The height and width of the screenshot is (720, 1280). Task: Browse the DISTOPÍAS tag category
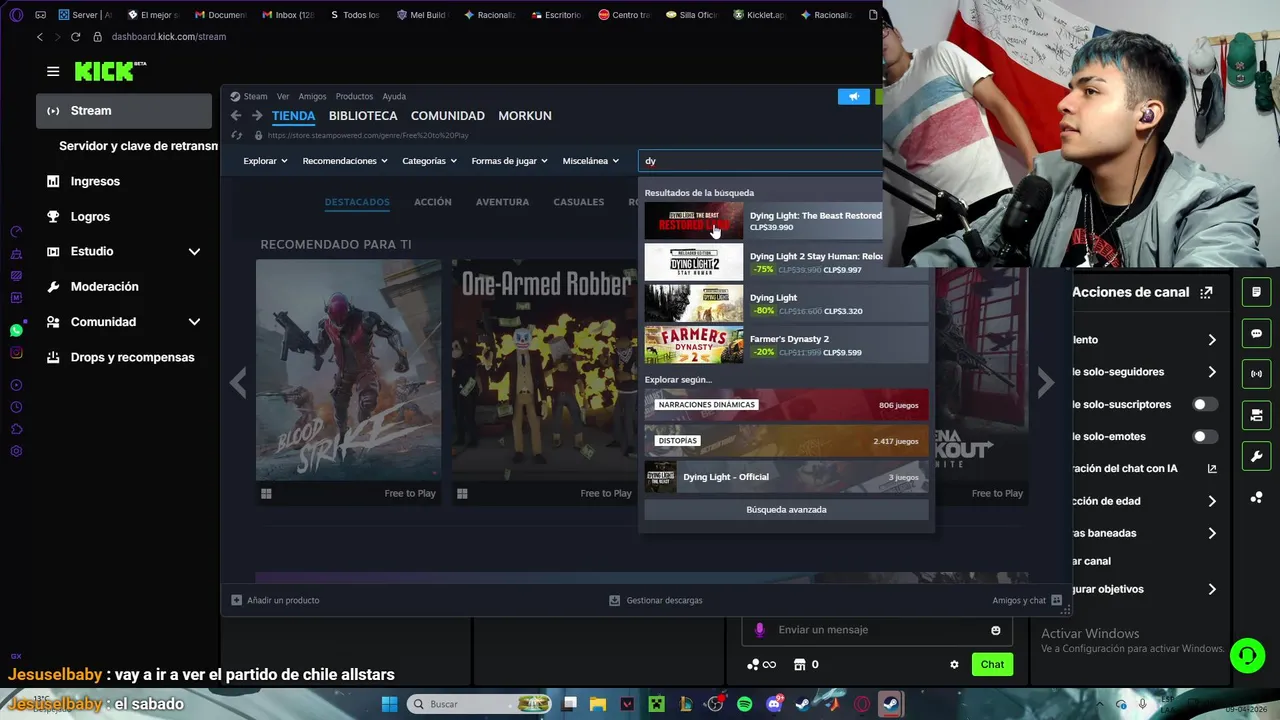(786, 441)
